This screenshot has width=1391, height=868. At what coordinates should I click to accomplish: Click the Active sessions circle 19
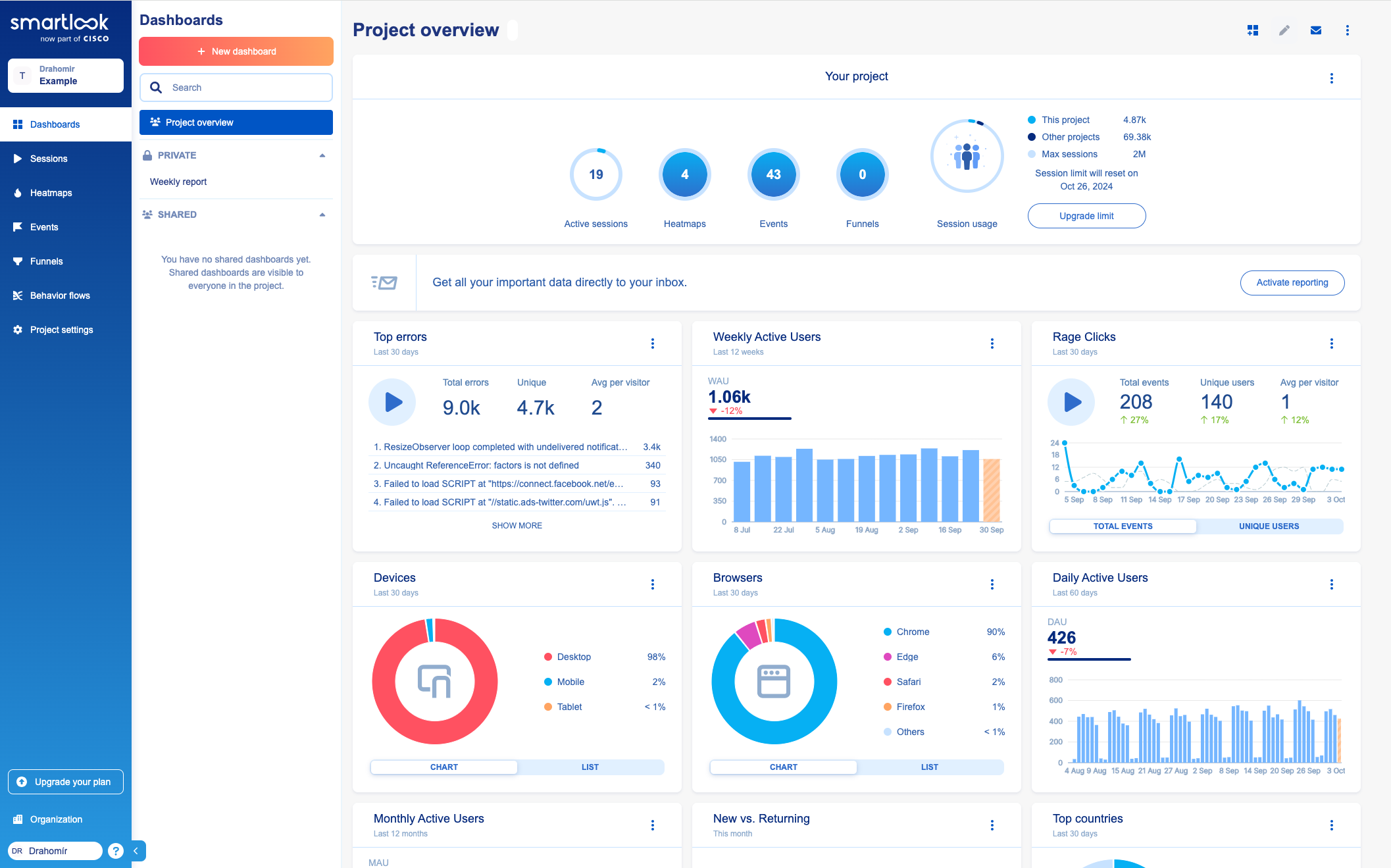tap(596, 174)
